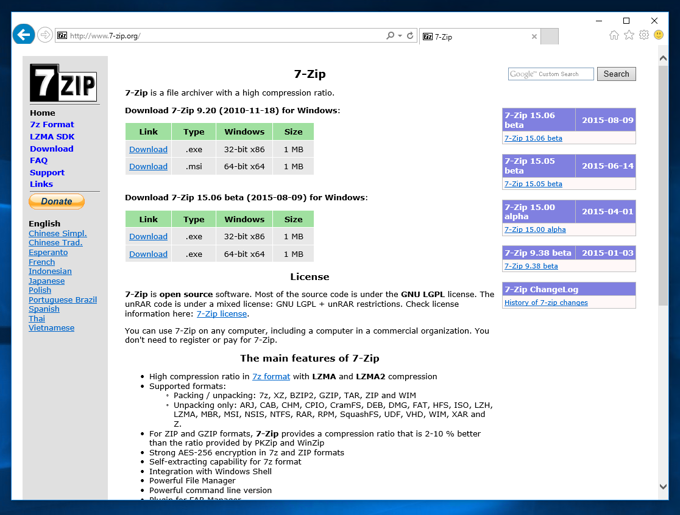Viewport: 680px width, 515px height.
Task: Switch language to Indonesian
Action: click(x=50, y=271)
